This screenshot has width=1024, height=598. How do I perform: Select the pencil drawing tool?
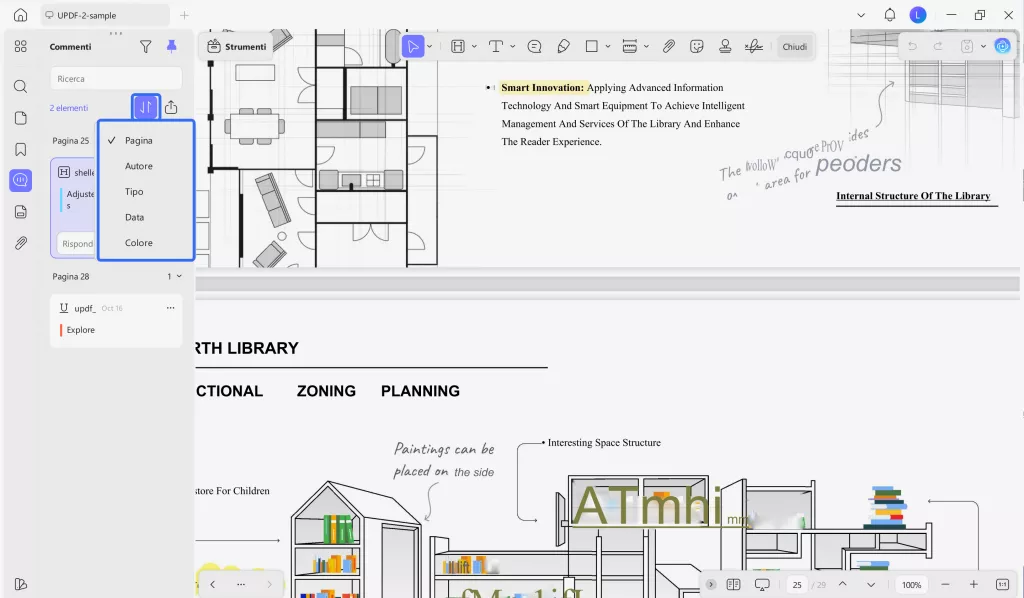point(563,46)
